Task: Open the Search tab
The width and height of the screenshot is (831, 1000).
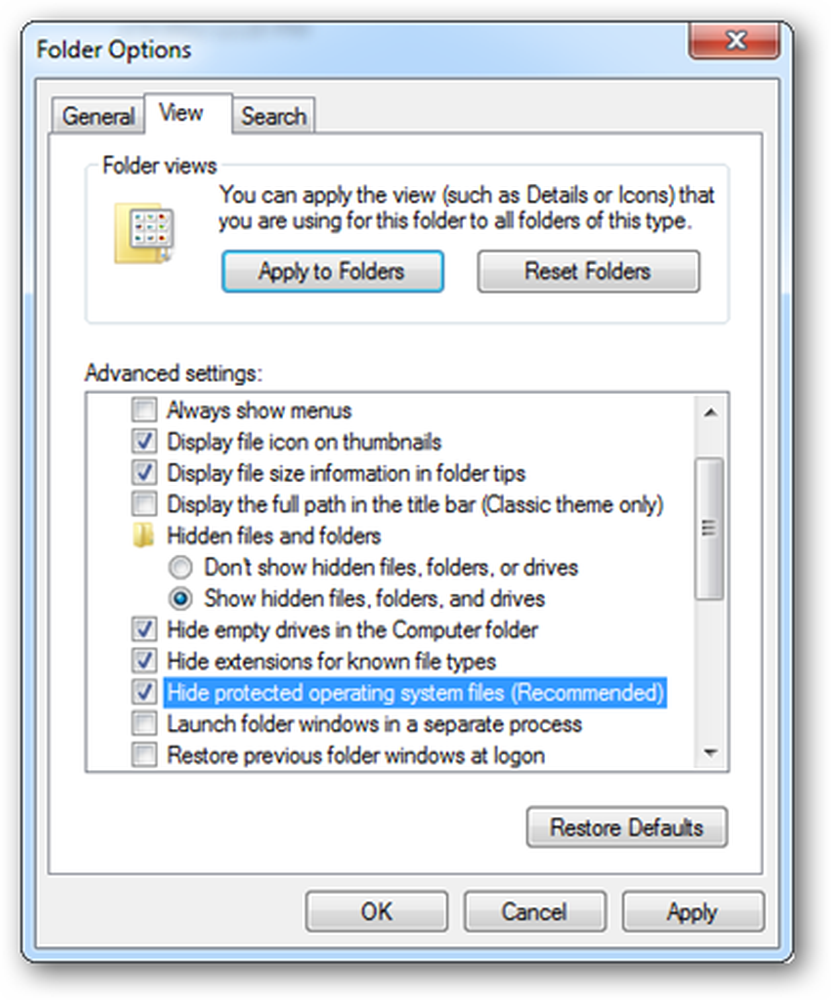Action: (x=274, y=116)
